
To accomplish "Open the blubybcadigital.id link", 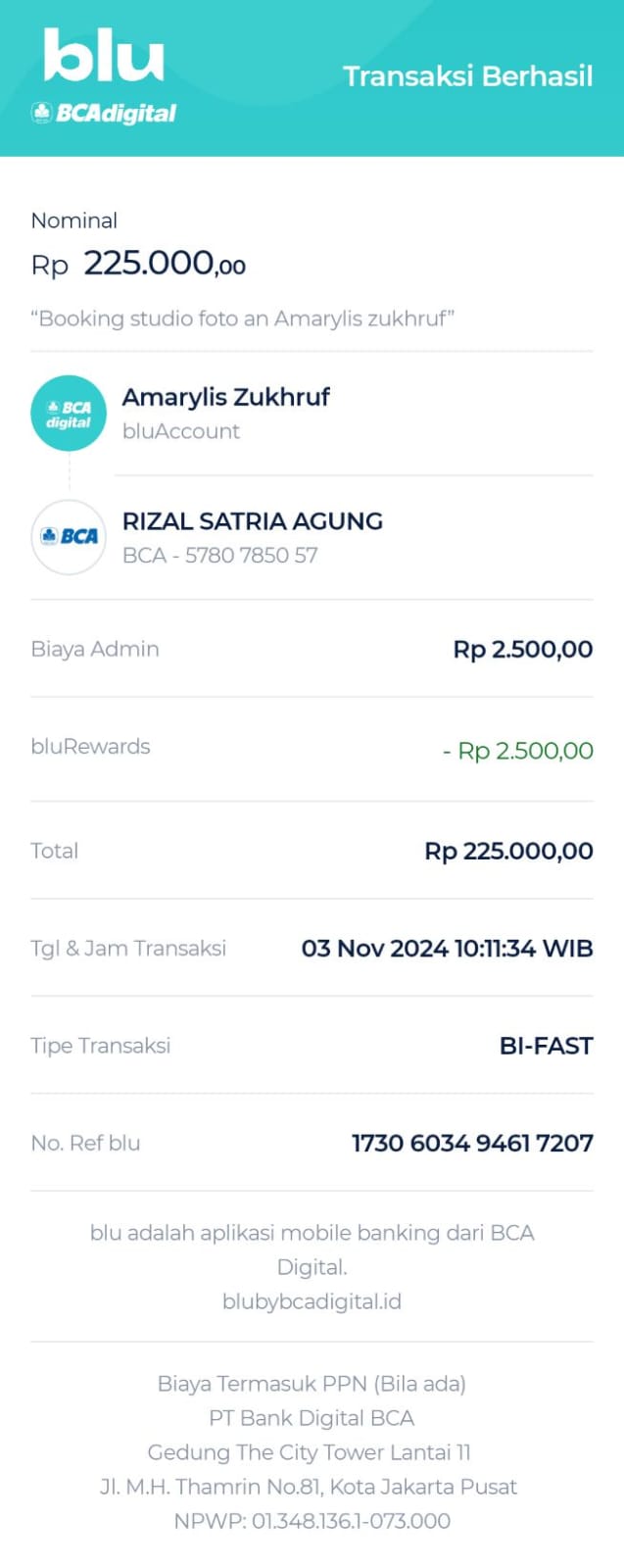I will pos(312,1301).
